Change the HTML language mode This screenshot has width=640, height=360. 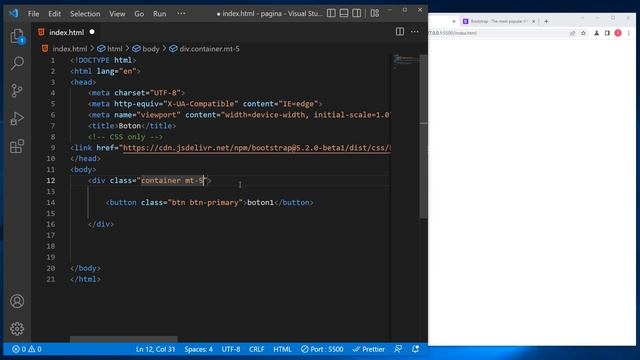click(282, 349)
